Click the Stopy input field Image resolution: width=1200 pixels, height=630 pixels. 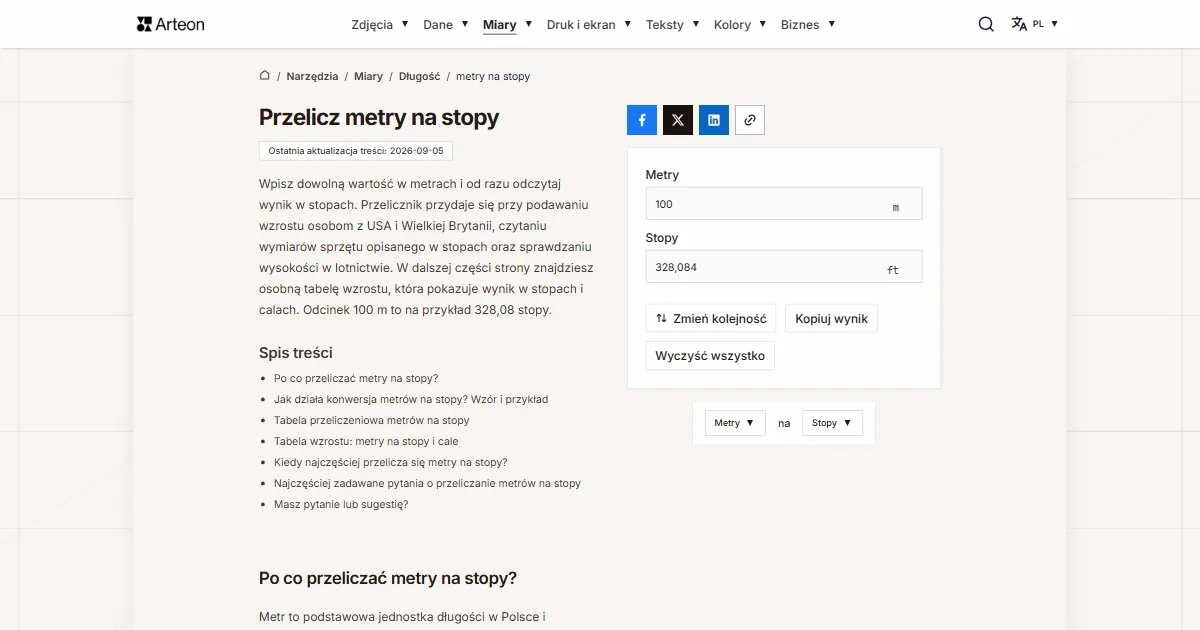pyautogui.click(x=784, y=267)
